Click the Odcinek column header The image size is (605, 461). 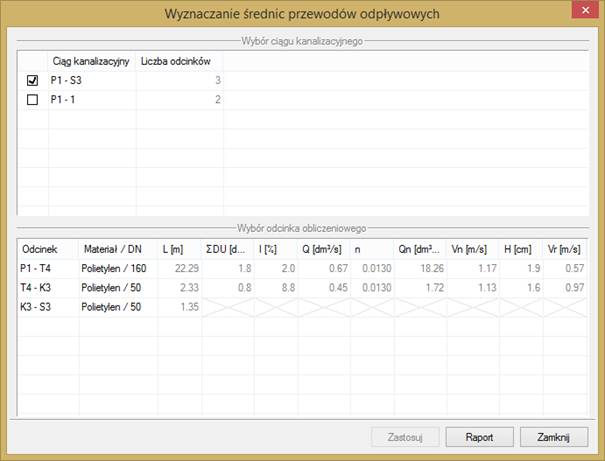[48, 249]
